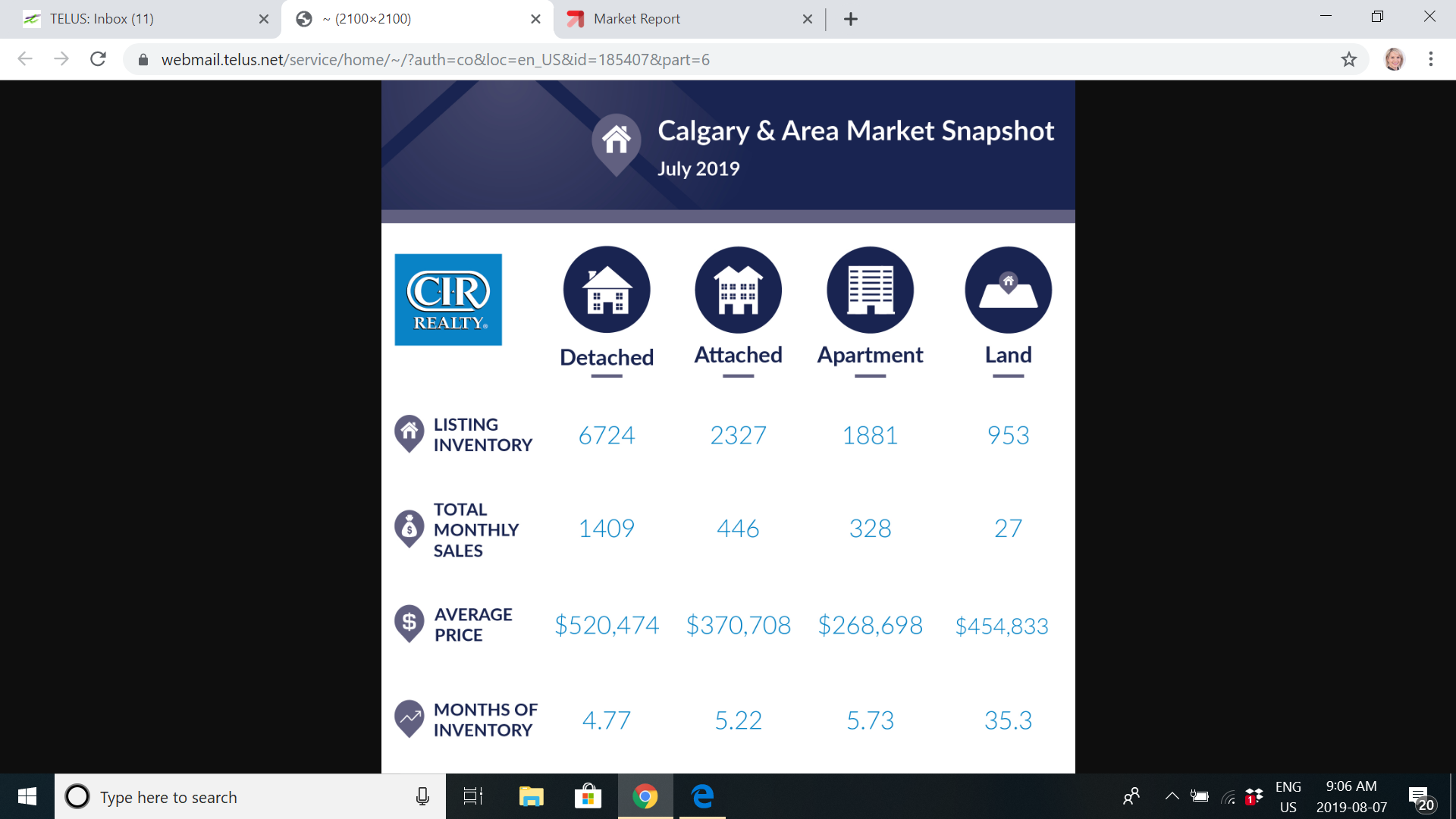Click the Windows Start button

(27, 796)
